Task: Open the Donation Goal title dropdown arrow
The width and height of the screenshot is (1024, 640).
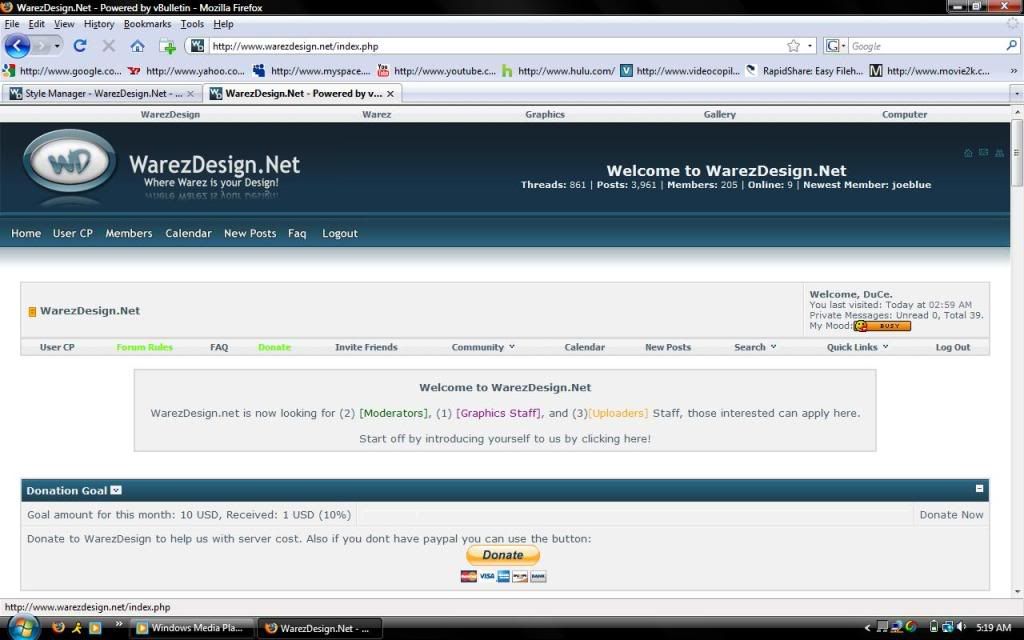Action: [x=116, y=490]
